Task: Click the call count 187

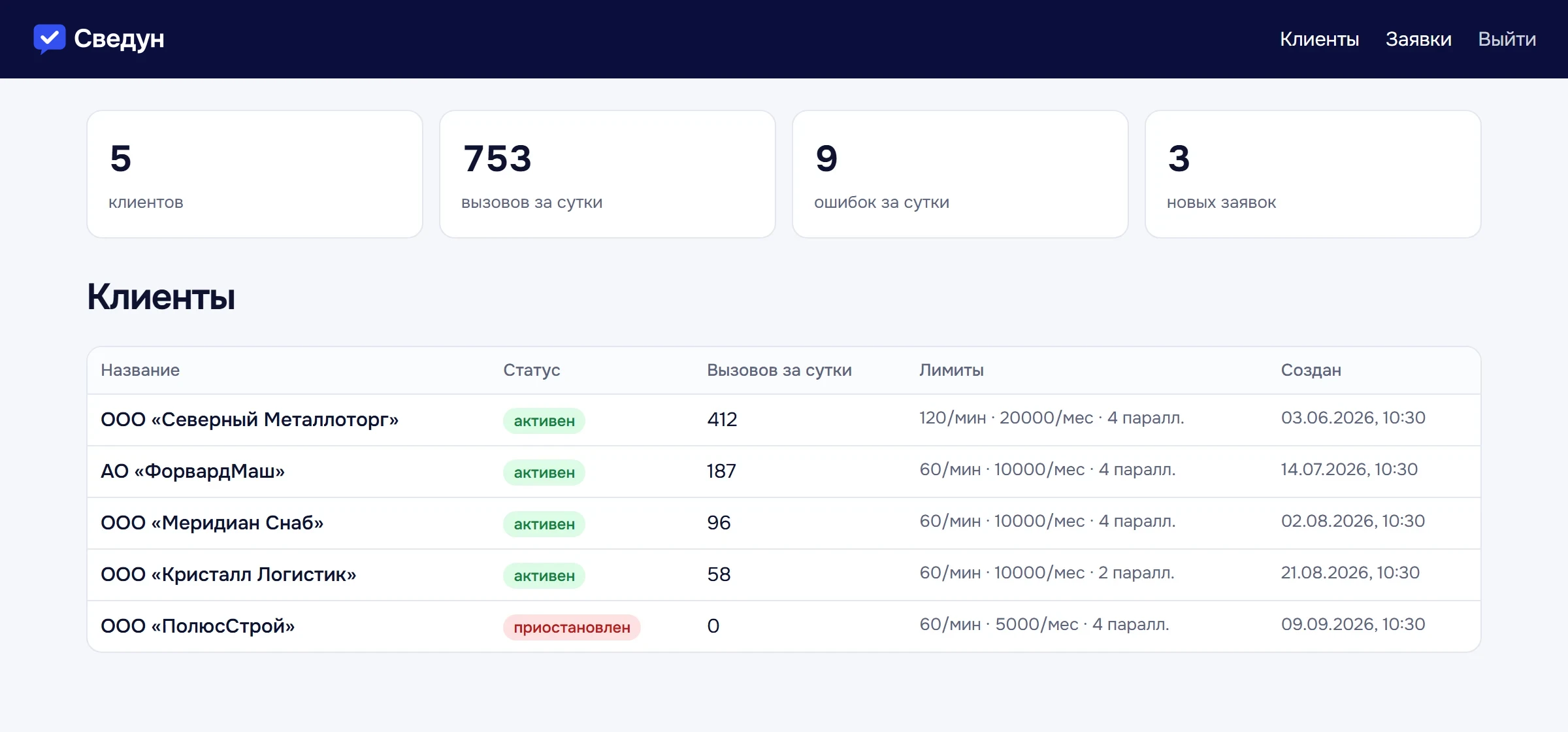Action: [721, 471]
